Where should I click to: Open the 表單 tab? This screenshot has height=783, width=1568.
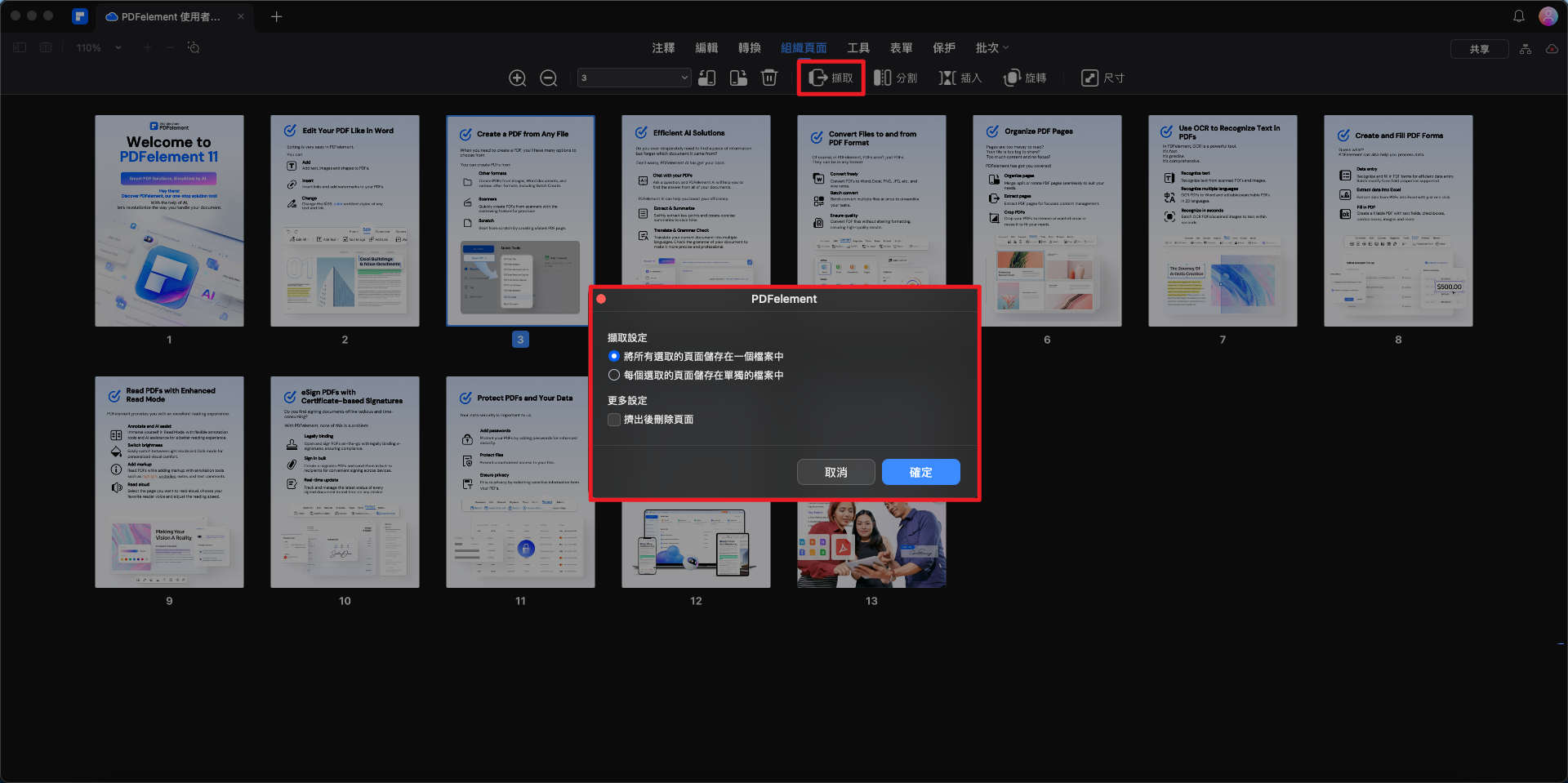(902, 48)
